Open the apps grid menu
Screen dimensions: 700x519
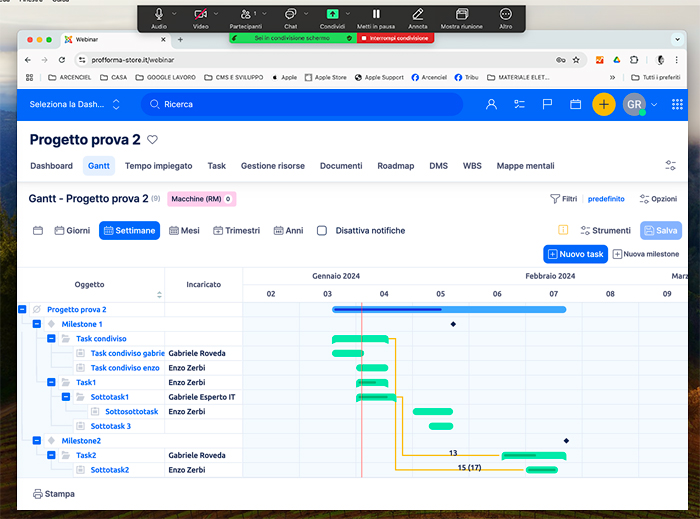coord(677,104)
